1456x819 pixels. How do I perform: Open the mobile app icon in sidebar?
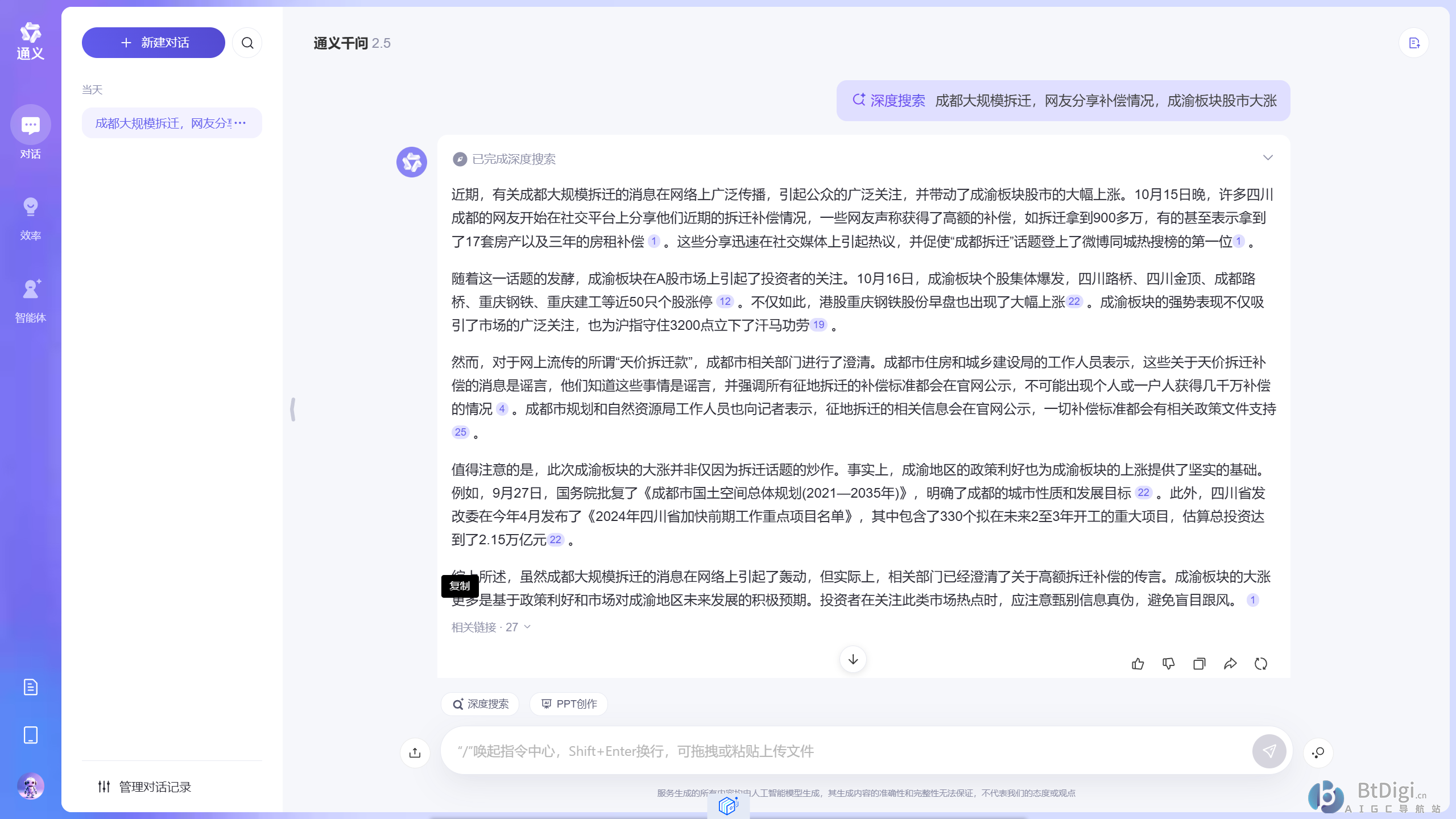click(x=31, y=735)
